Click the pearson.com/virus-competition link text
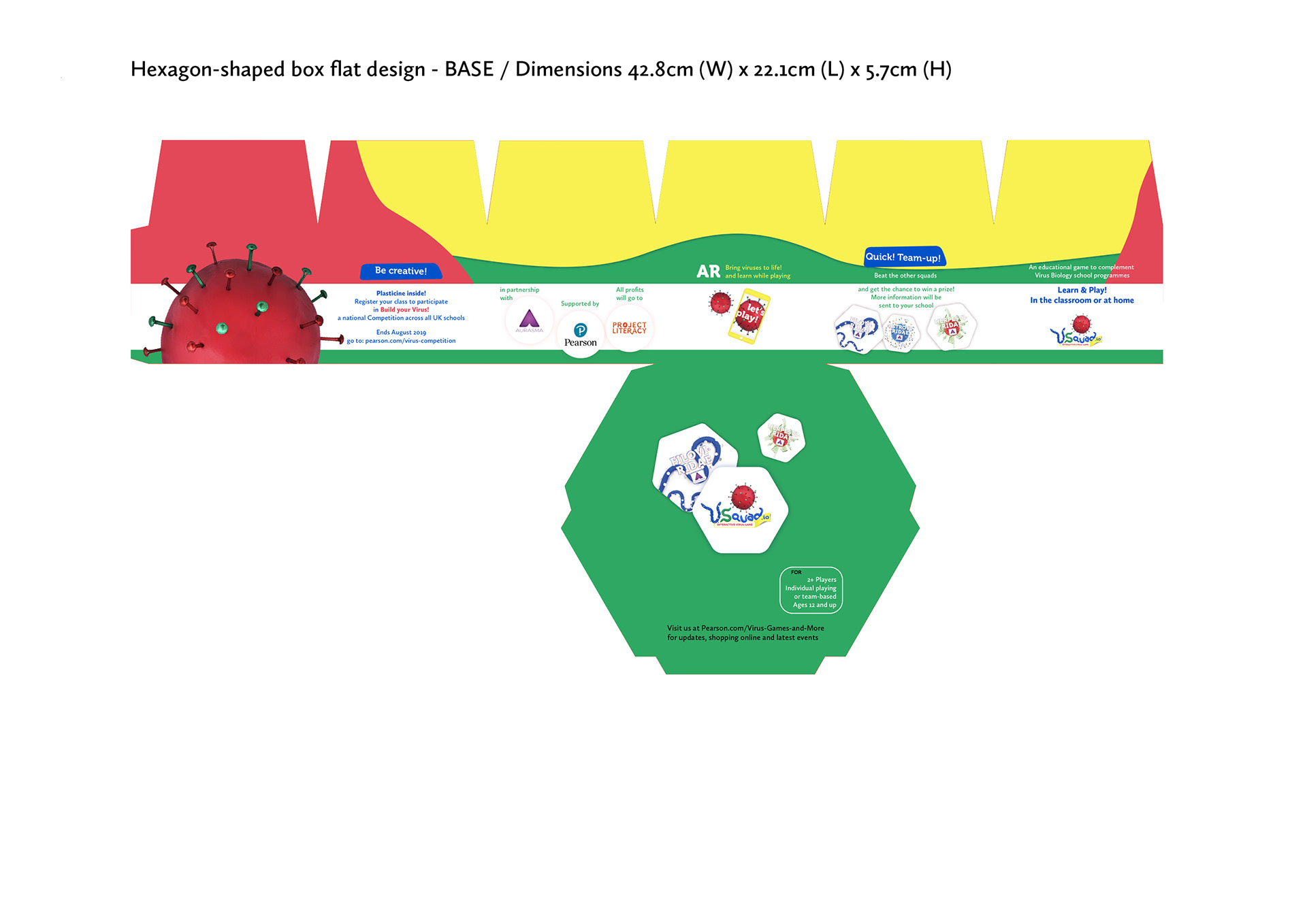Viewport: 1307px width, 924px height. point(410,341)
